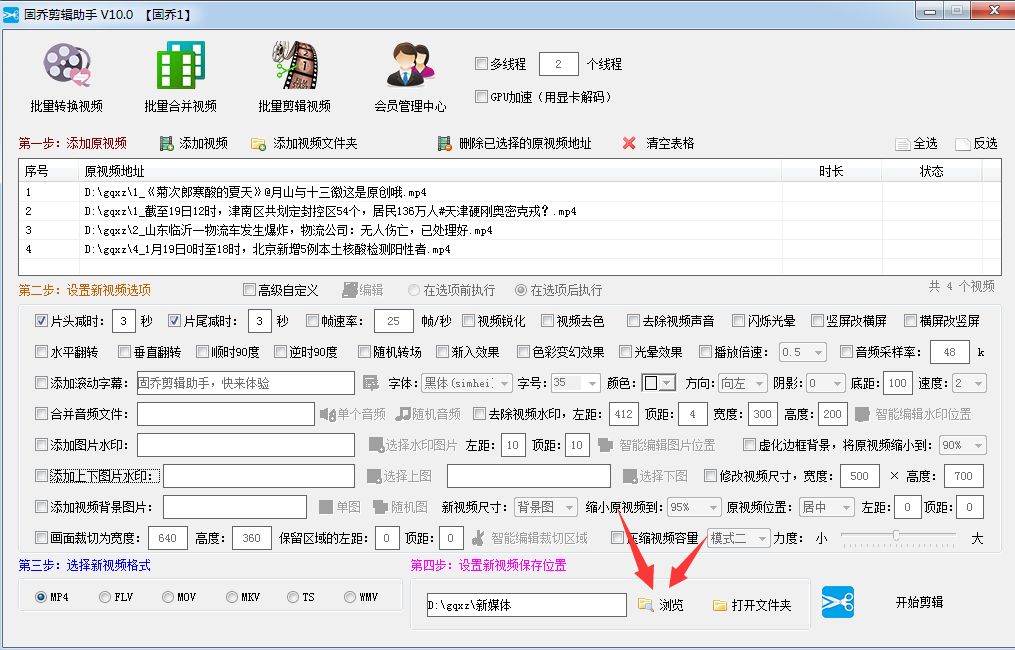The height and width of the screenshot is (650, 1015).
Task: Enable the GPU加速 acceleration checkbox
Action: tap(479, 95)
